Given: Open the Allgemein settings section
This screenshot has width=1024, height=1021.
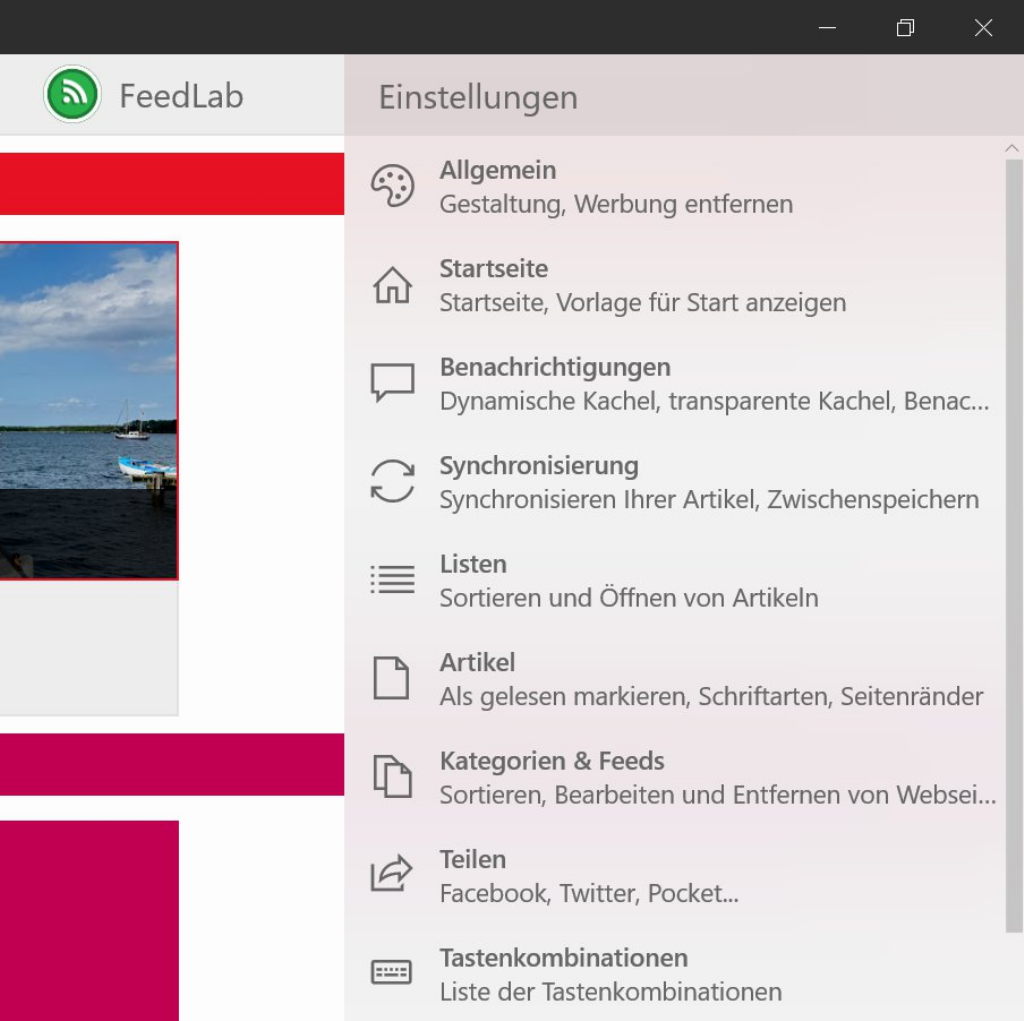Looking at the screenshot, I should (674, 187).
